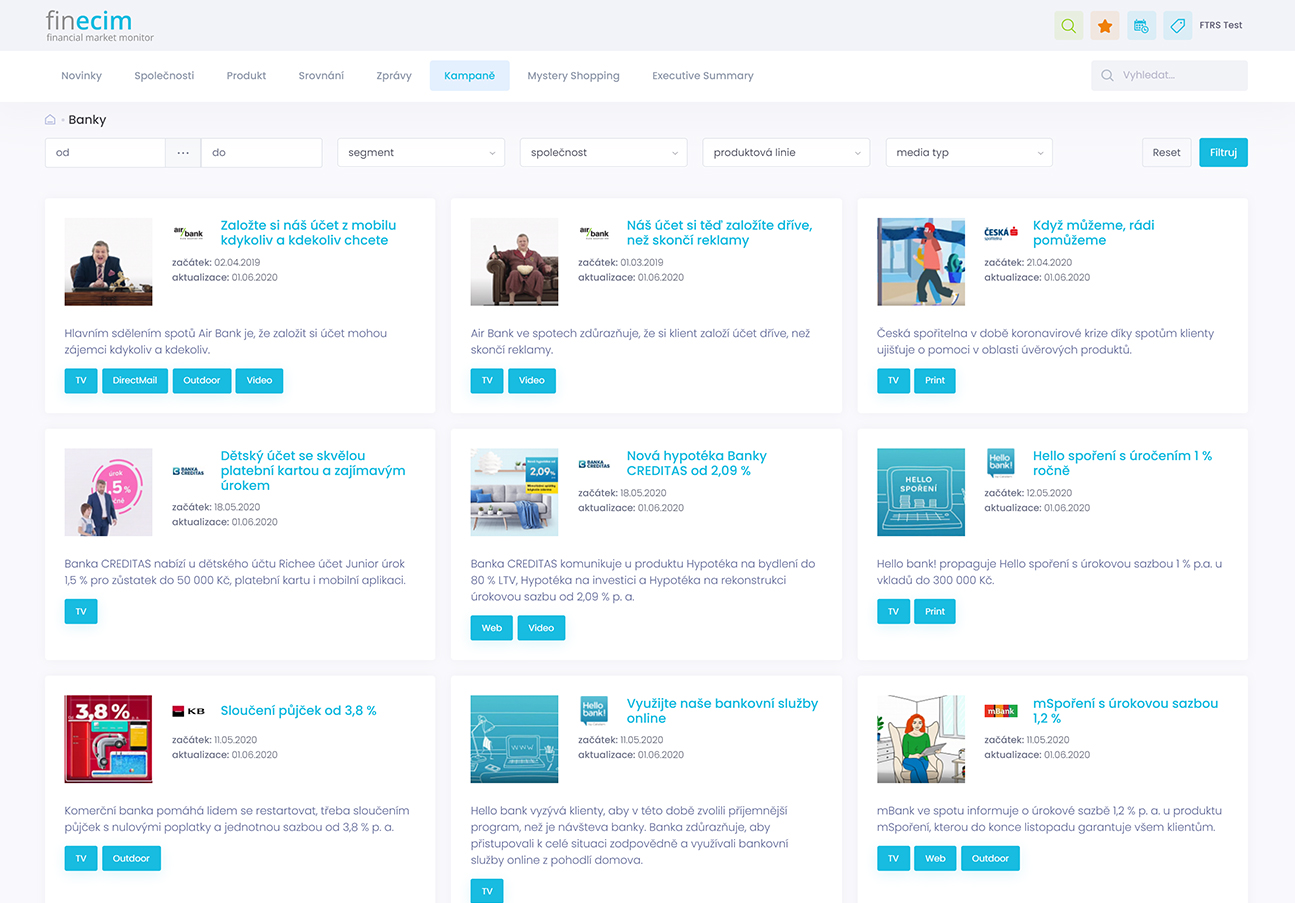The width and height of the screenshot is (1295, 903).
Task: Go to the Společnosti tab
Action: (164, 76)
